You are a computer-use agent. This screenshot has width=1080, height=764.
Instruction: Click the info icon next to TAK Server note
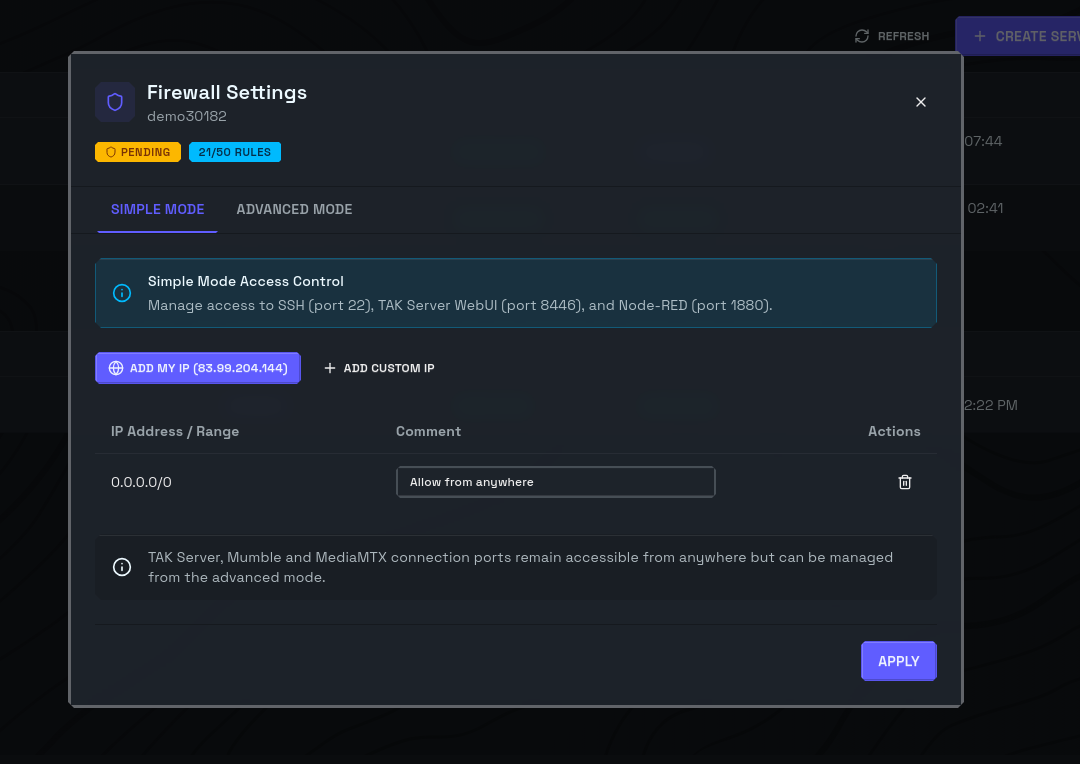tap(122, 567)
